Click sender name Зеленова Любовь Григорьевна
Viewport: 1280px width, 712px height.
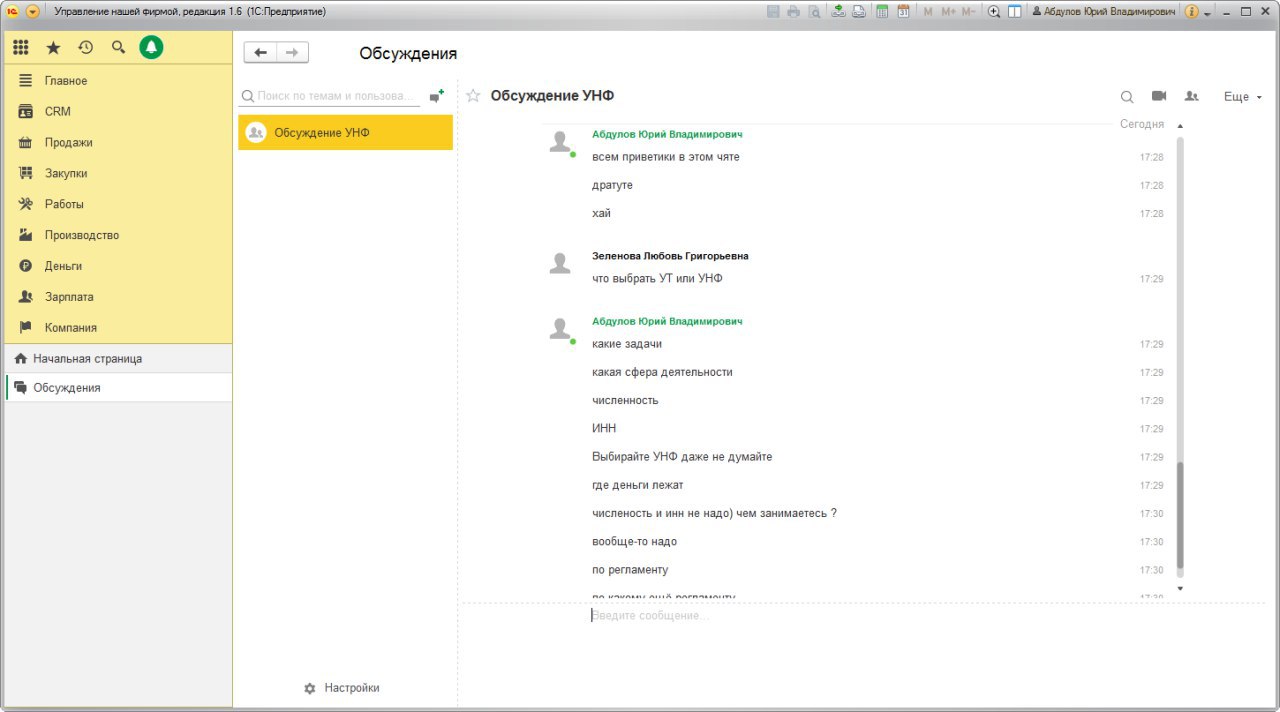pyautogui.click(x=670, y=256)
